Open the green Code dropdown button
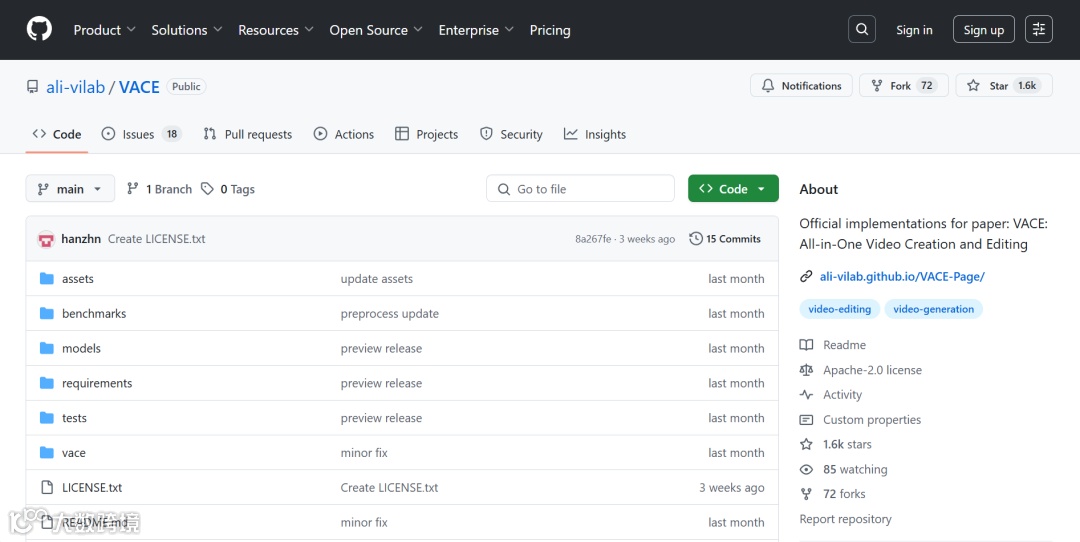Viewport: 1080px width, 542px height. tap(733, 189)
